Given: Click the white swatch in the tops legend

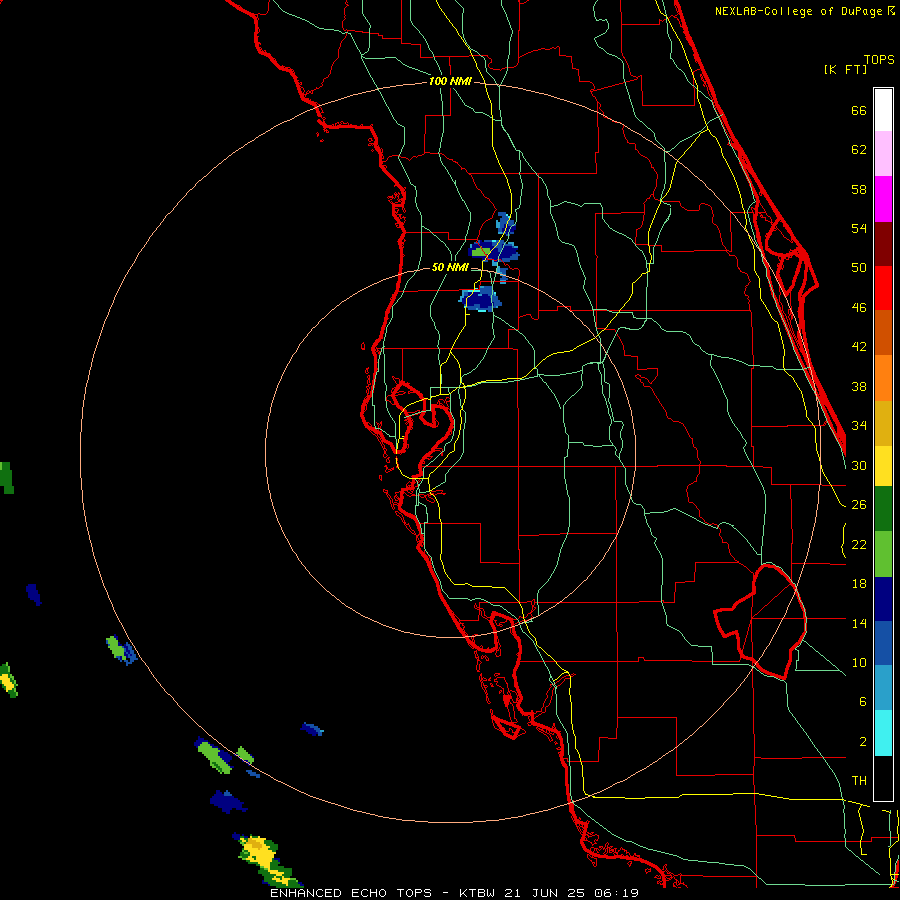Looking at the screenshot, I should click(x=883, y=110).
